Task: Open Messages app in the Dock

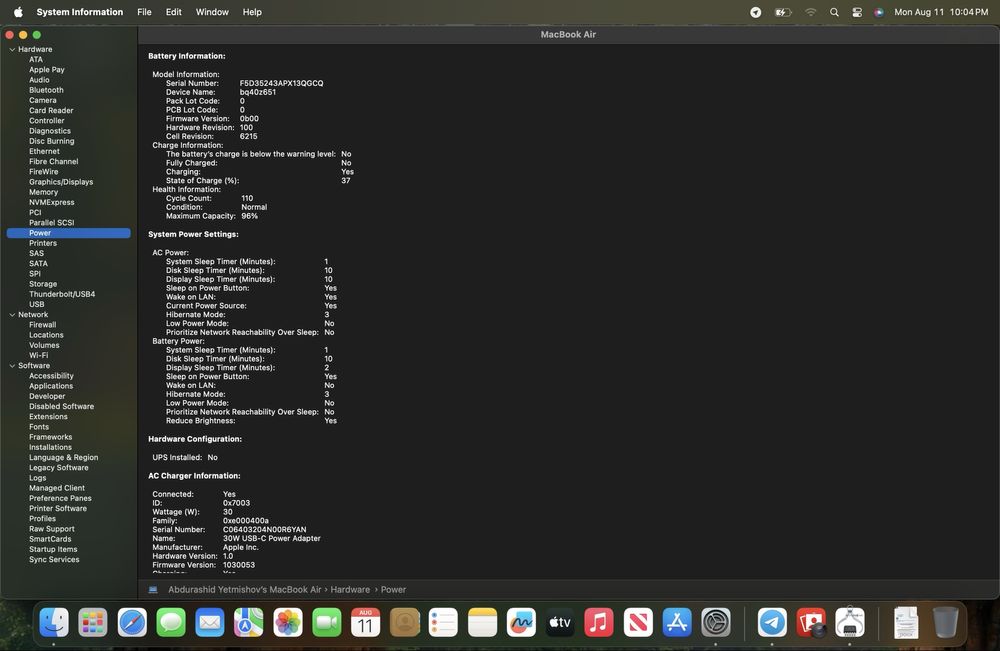Action: pos(171,622)
